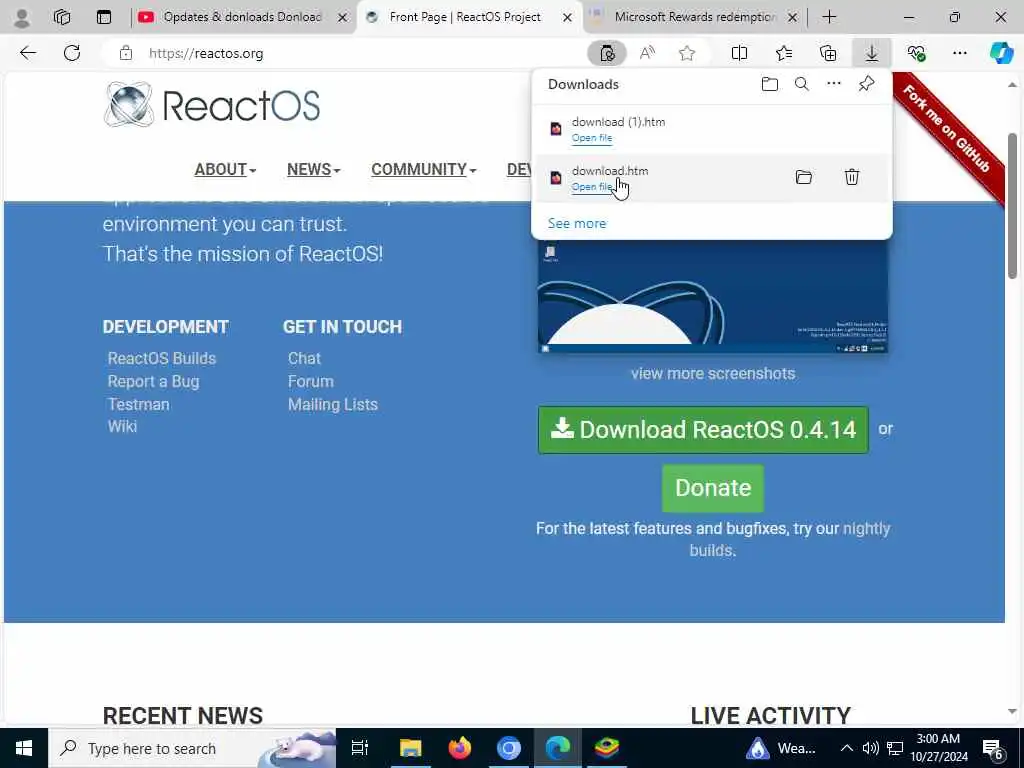
Task: Open a new browser tab
Action: point(829,18)
